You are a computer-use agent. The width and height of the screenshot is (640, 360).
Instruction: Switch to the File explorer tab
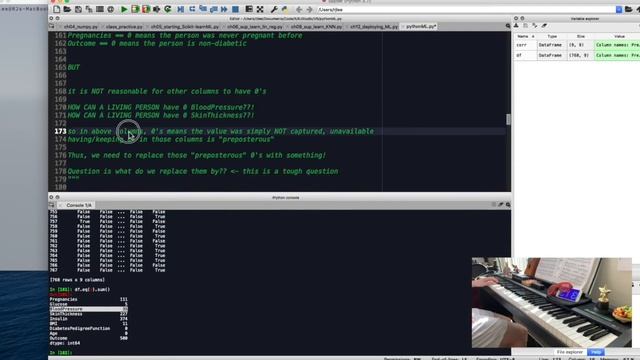click(x=569, y=352)
